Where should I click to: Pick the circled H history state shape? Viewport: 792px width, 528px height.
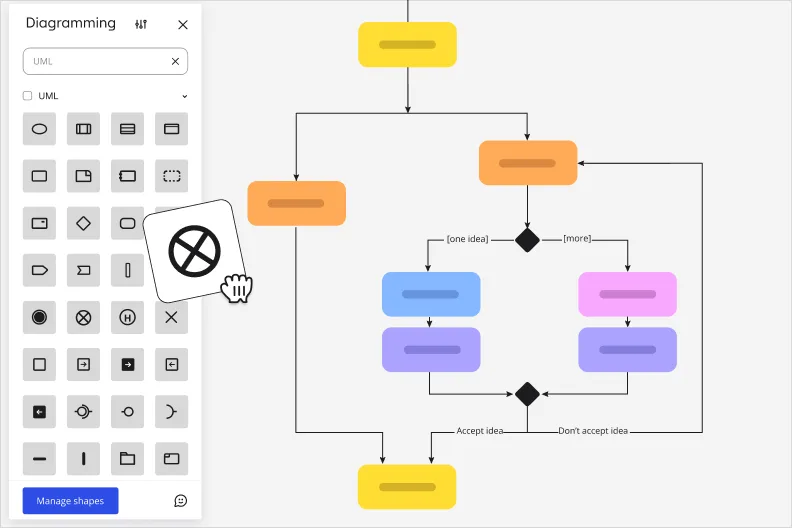coord(128,317)
